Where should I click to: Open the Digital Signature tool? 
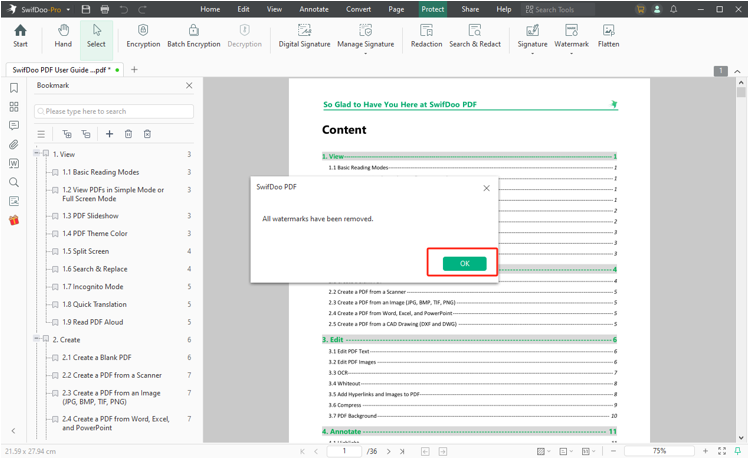(x=304, y=36)
